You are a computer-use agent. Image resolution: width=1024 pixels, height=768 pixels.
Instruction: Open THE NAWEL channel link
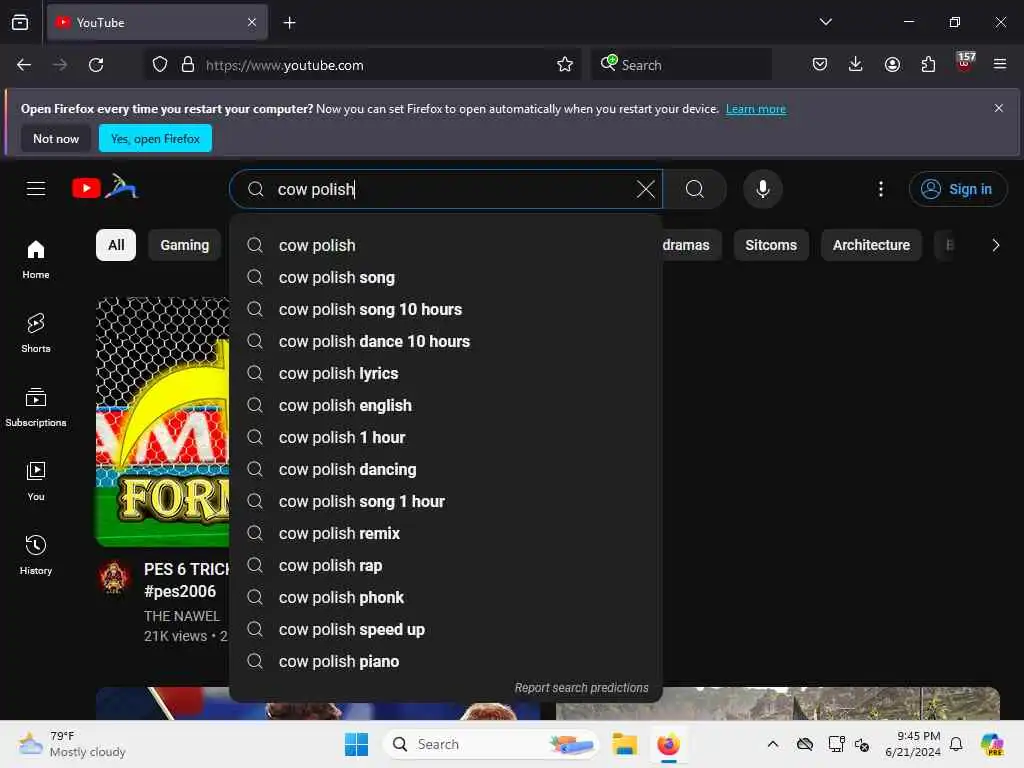tap(182, 616)
